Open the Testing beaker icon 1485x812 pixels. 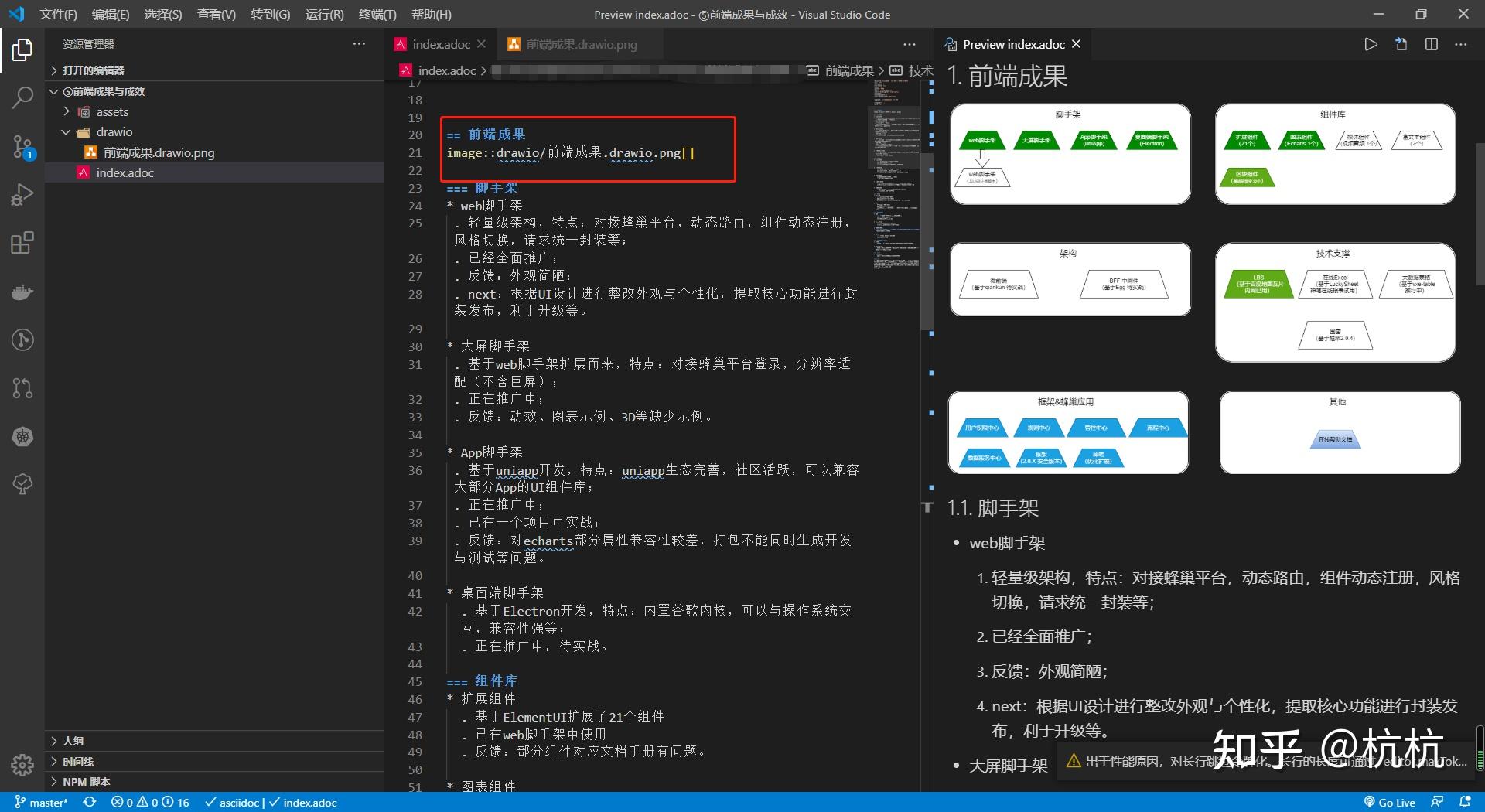[22, 483]
